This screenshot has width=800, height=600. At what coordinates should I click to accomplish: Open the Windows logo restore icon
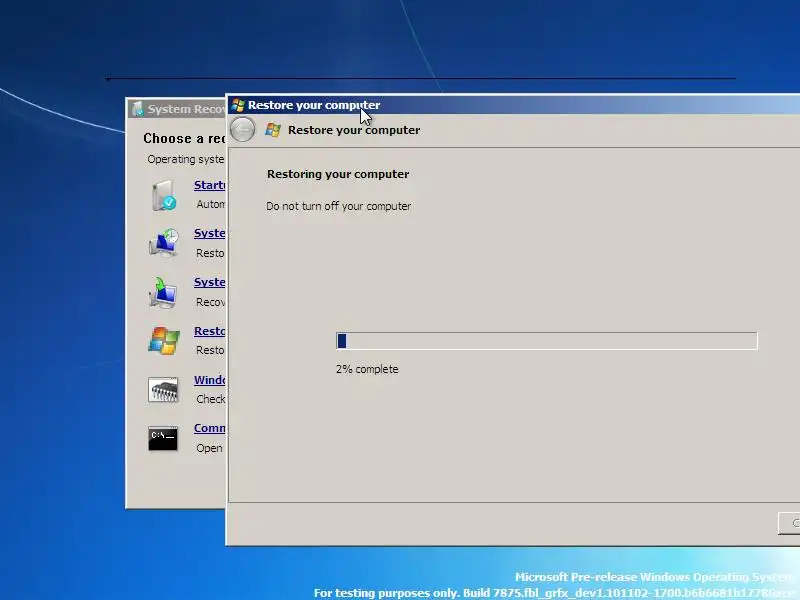click(164, 340)
